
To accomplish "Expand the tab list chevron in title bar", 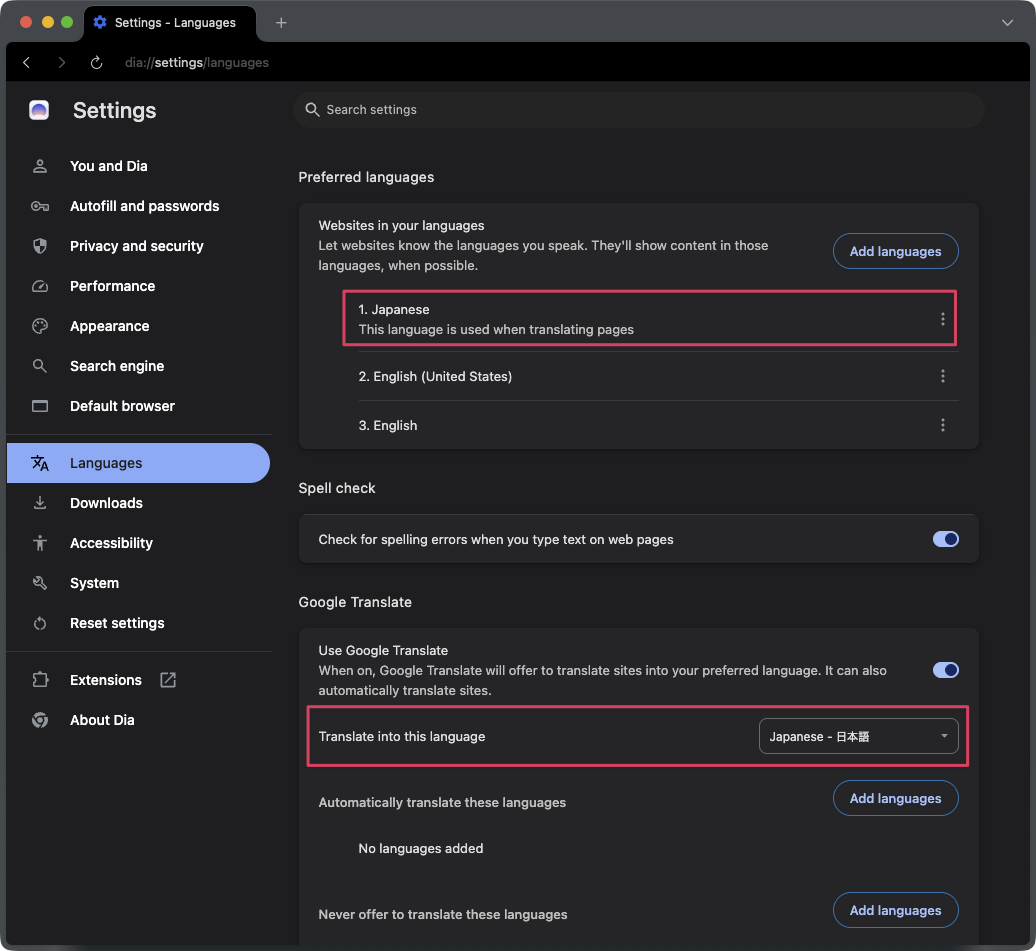I will 1007,22.
